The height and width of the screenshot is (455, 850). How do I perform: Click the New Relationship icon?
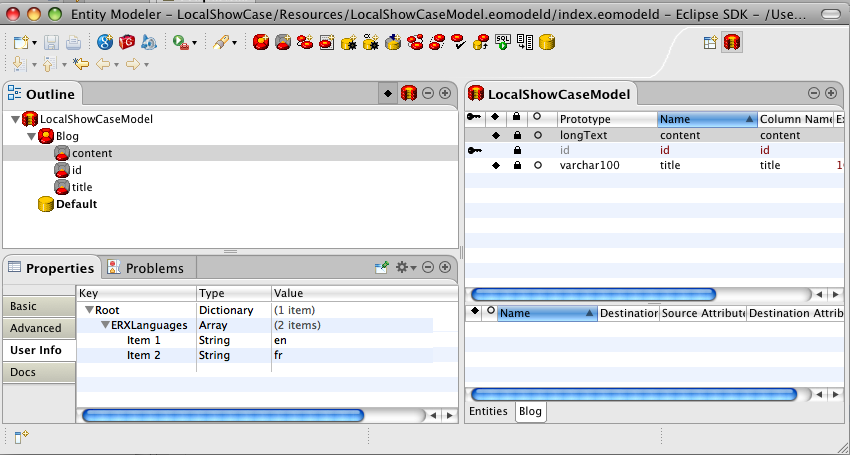pos(305,42)
